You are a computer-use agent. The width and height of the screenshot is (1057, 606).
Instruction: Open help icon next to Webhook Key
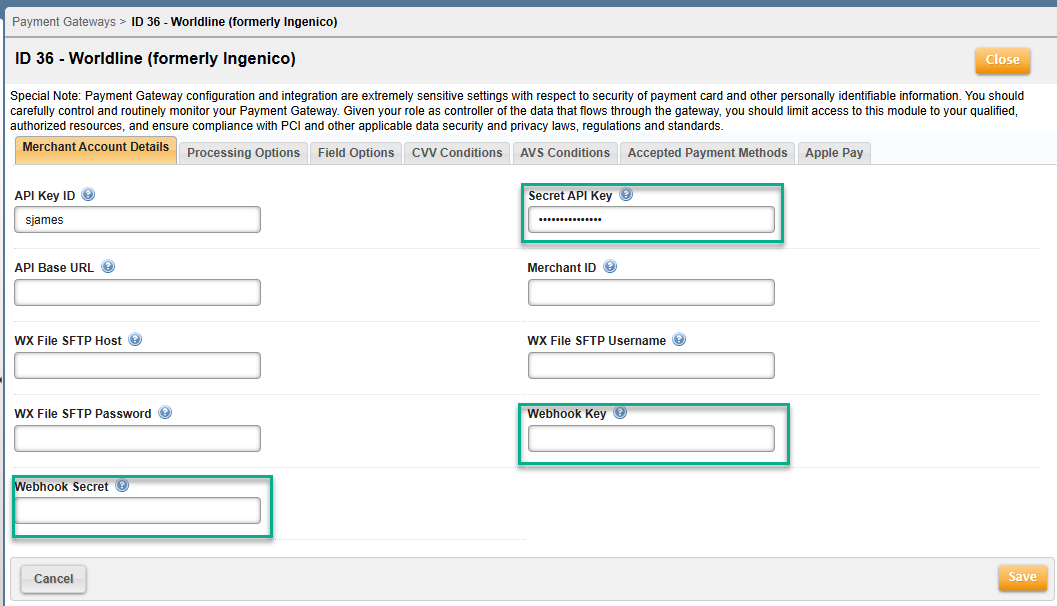620,413
